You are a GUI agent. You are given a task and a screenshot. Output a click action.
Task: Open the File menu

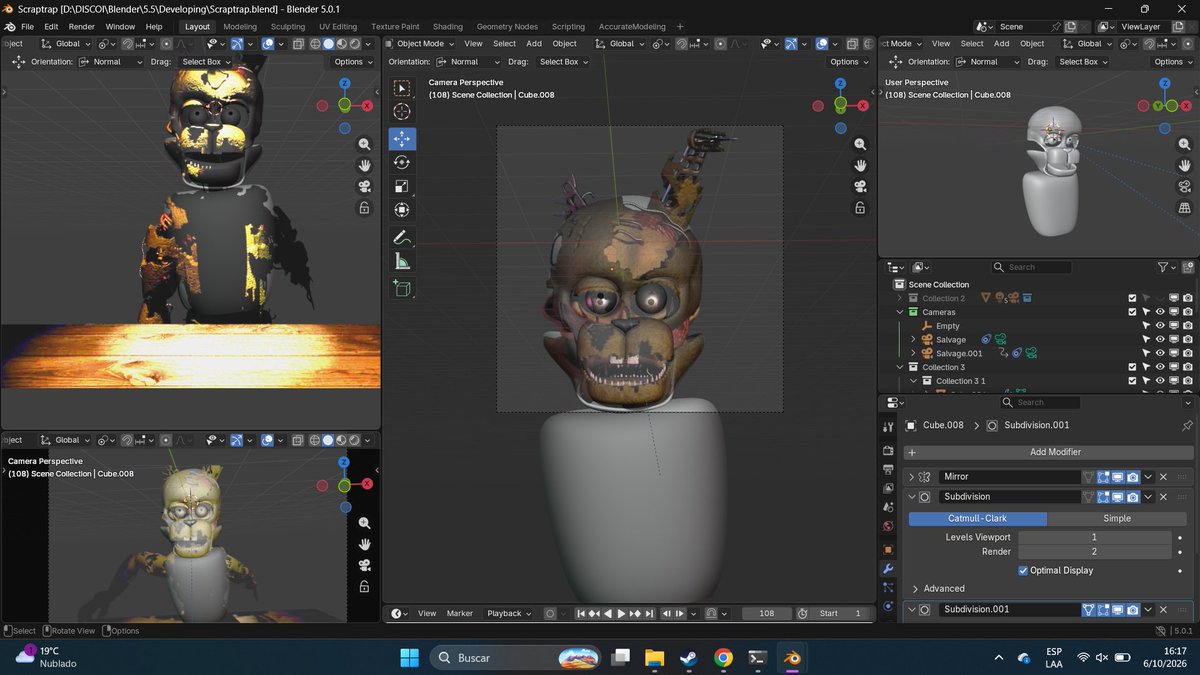click(27, 26)
